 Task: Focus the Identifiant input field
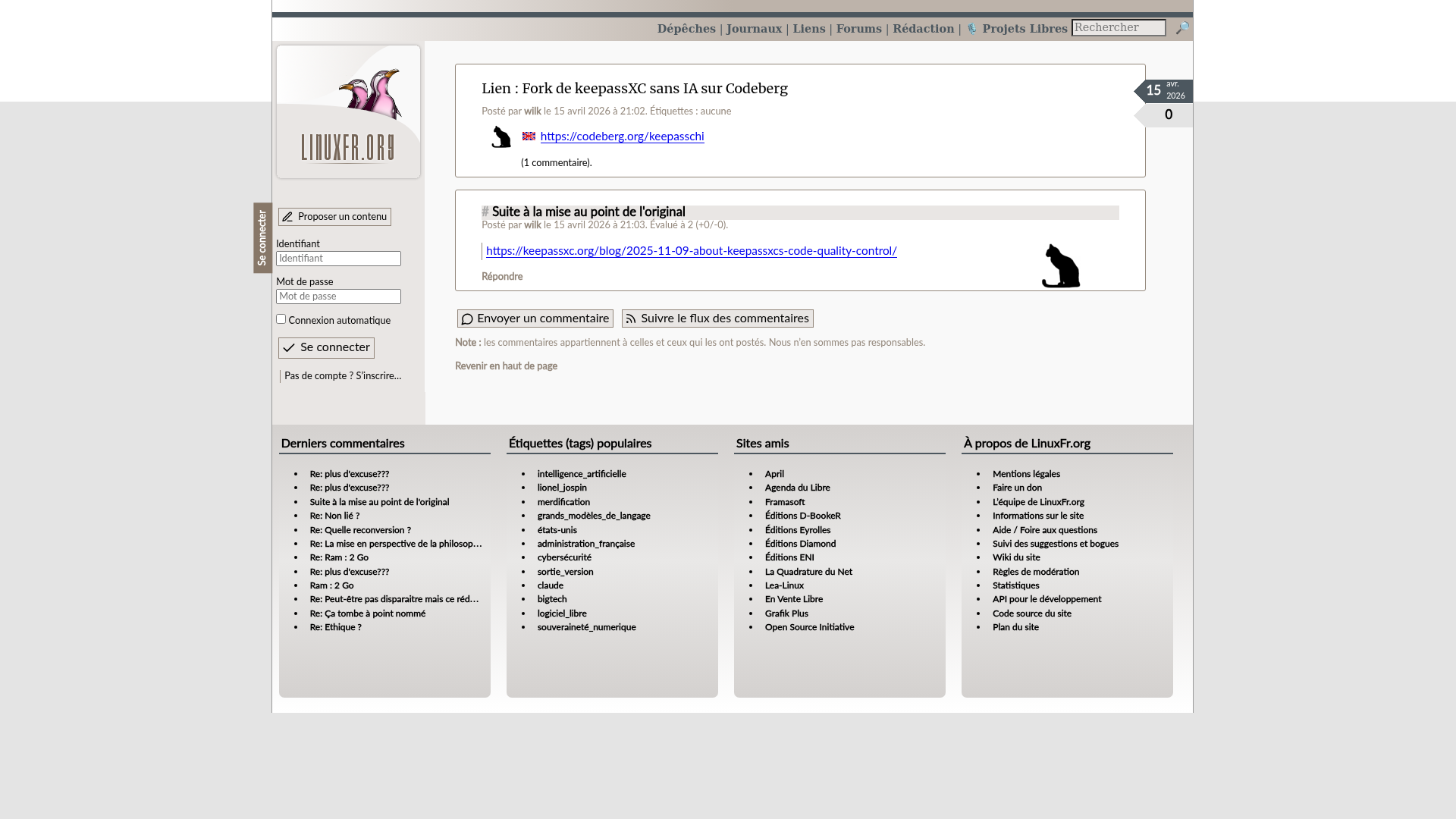click(338, 259)
